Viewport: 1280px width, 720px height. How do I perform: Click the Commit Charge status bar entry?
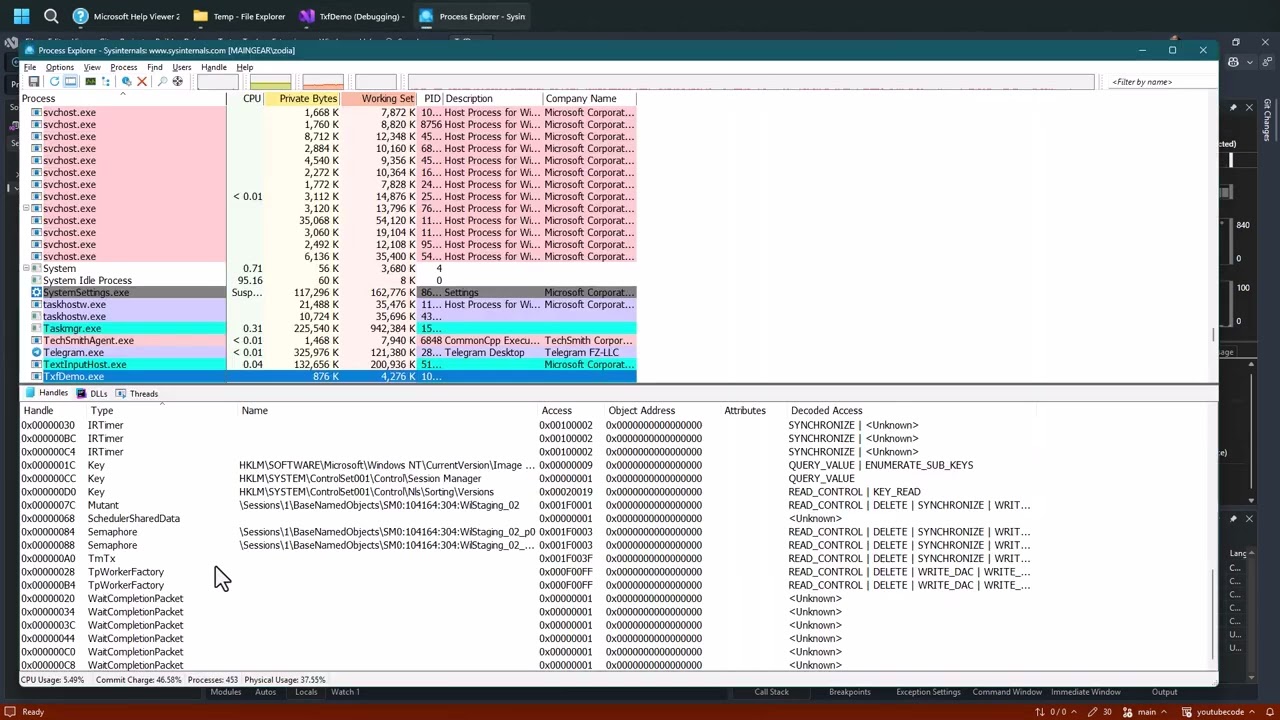click(141, 680)
